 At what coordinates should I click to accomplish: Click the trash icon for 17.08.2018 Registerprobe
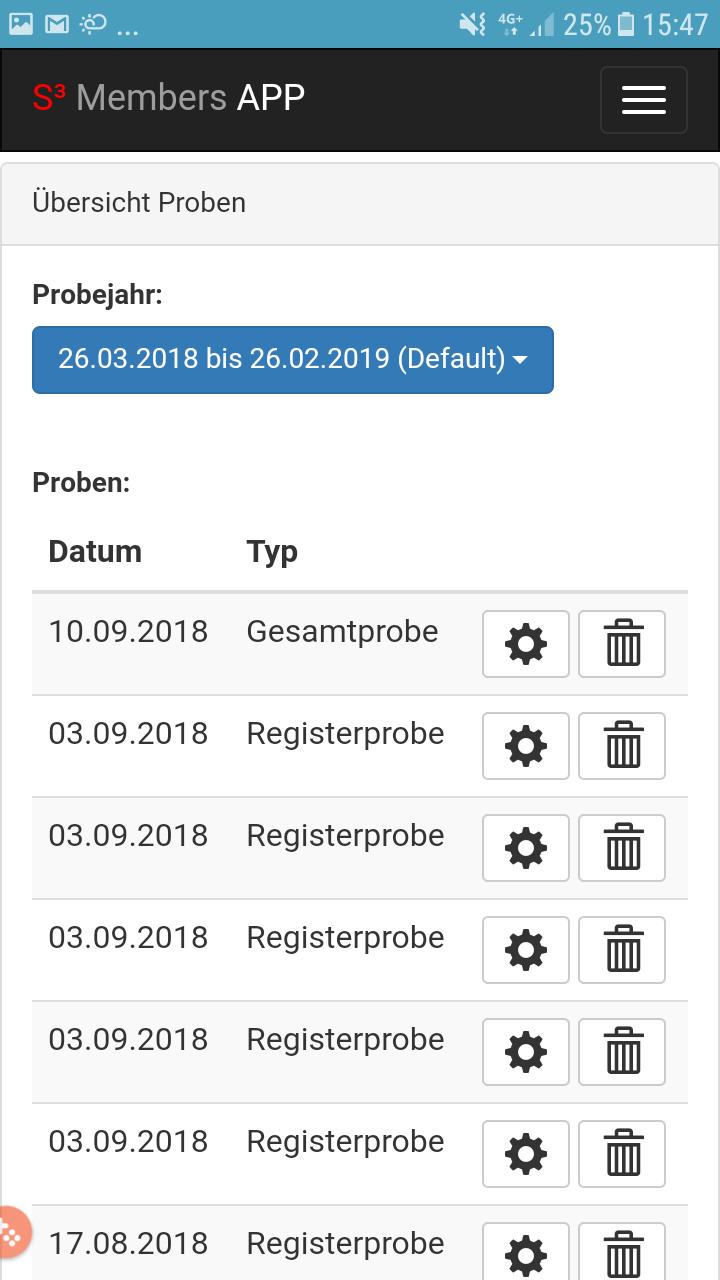(622, 1252)
